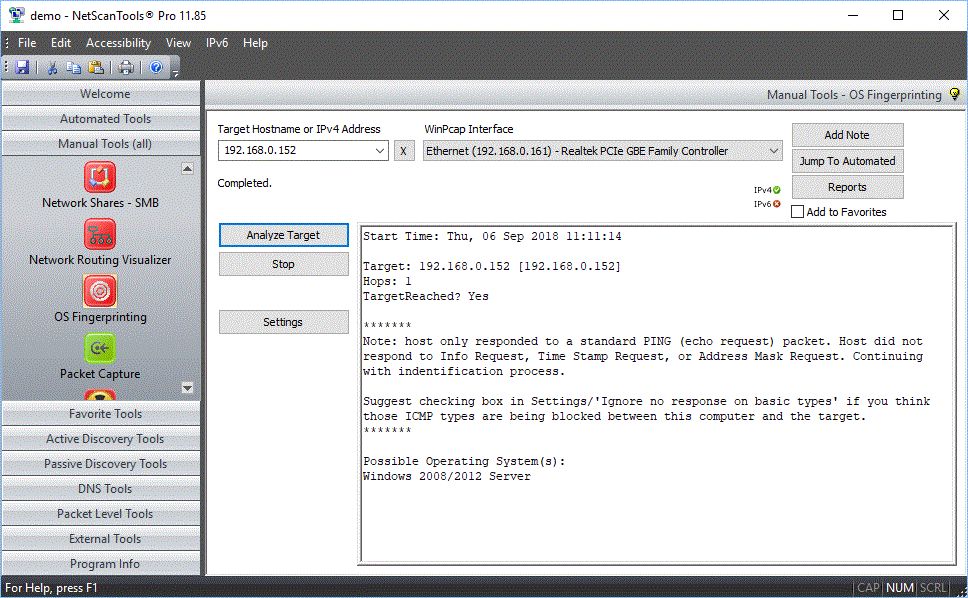Open the IPv6 menu
Viewport: 968px width, 598px height.
point(217,43)
